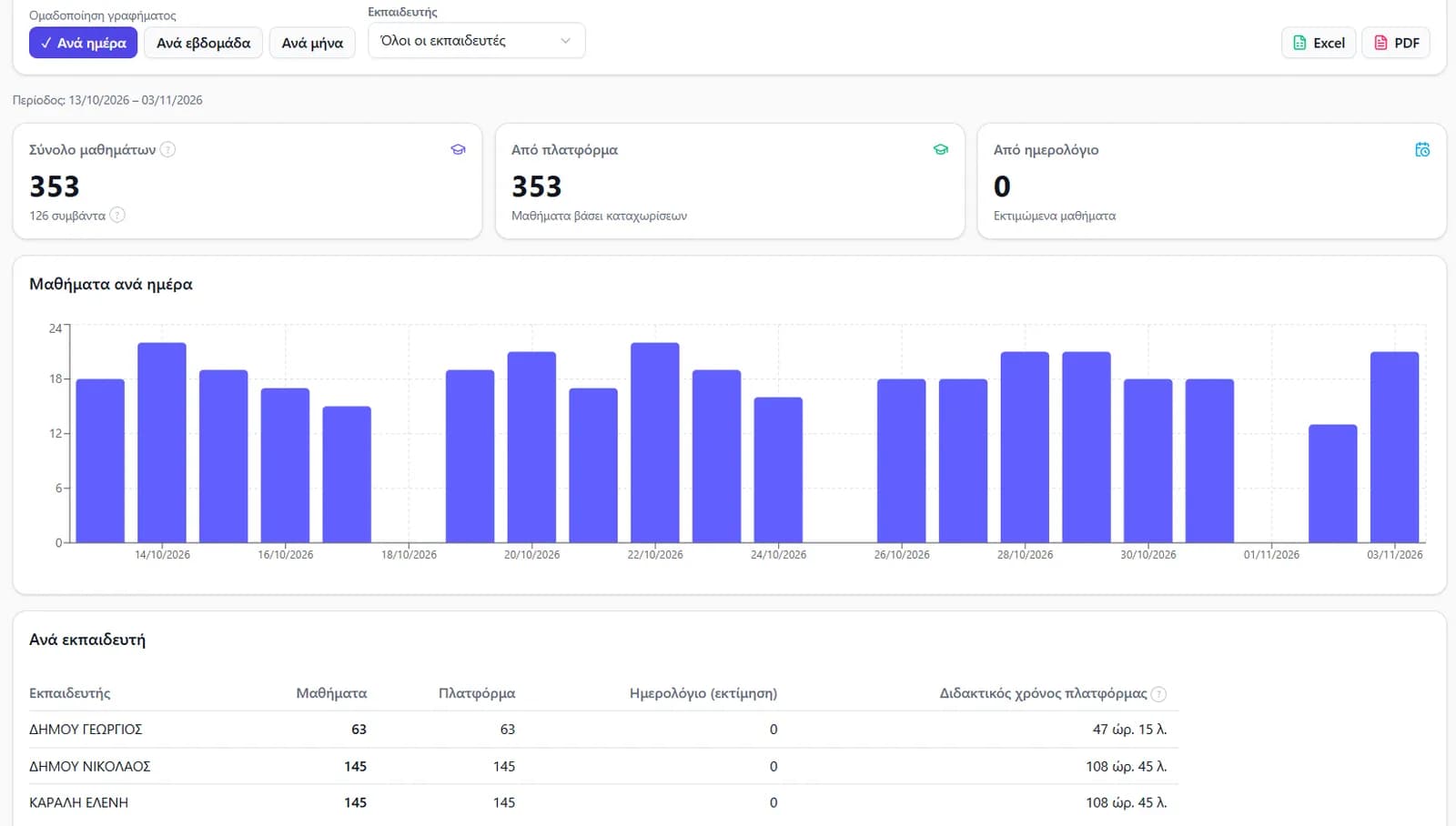1456x826 pixels.
Task: Export the report to PDF
Action: [1396, 43]
